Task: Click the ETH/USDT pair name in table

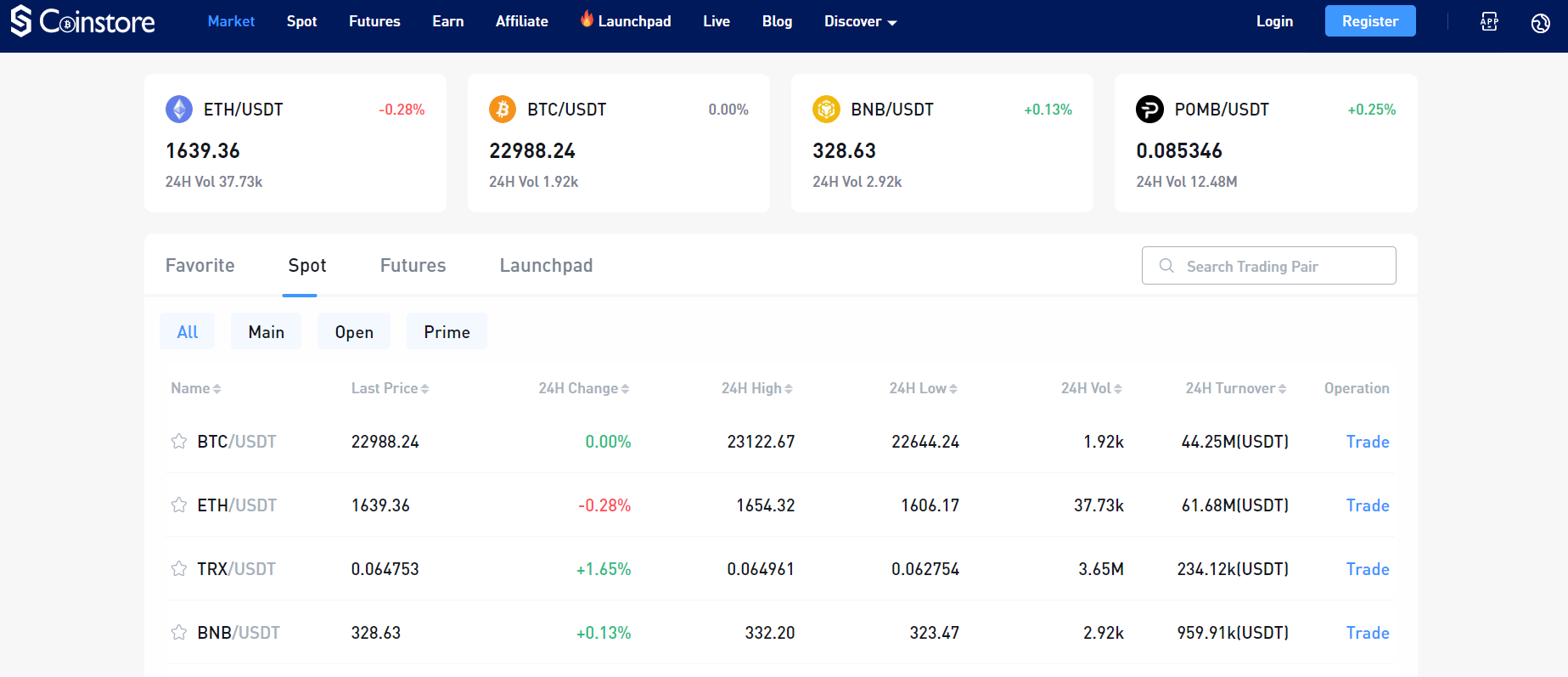Action: 237,505
